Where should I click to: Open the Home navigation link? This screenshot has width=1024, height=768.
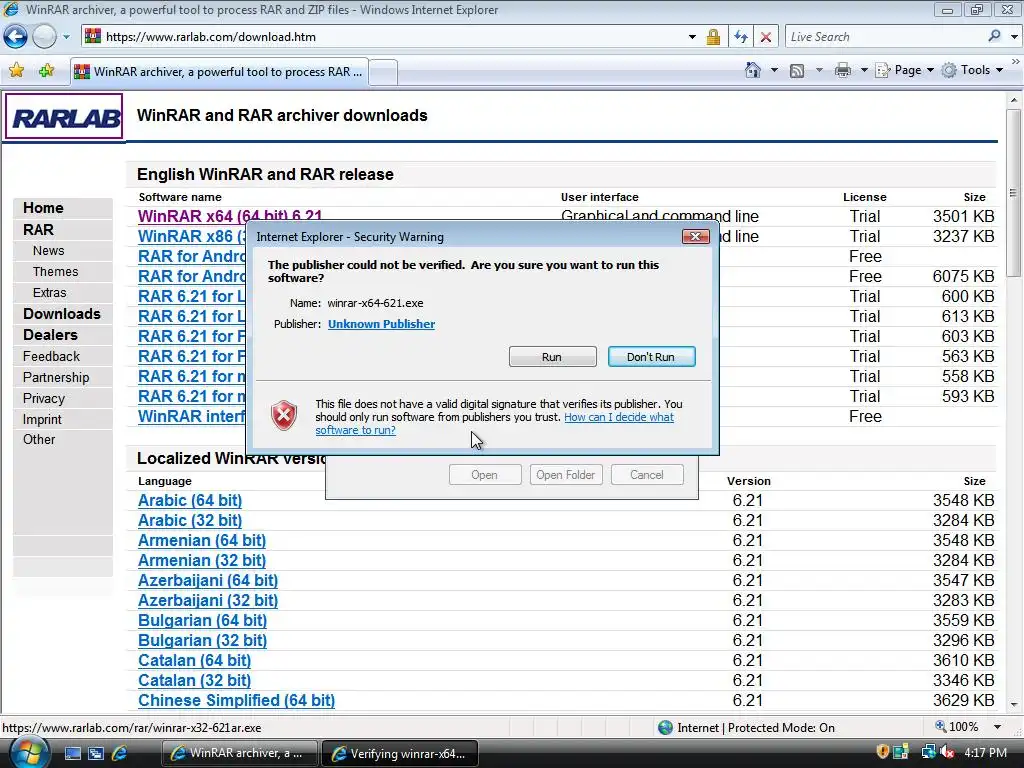43,208
